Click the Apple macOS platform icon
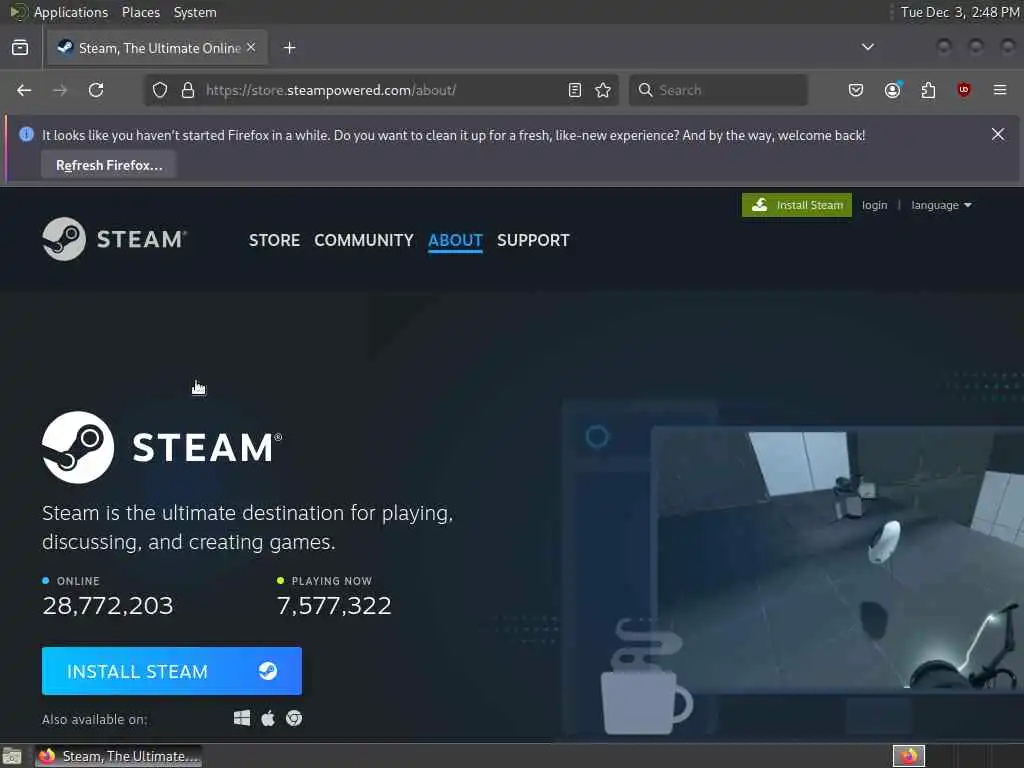1024x768 pixels. click(x=268, y=718)
